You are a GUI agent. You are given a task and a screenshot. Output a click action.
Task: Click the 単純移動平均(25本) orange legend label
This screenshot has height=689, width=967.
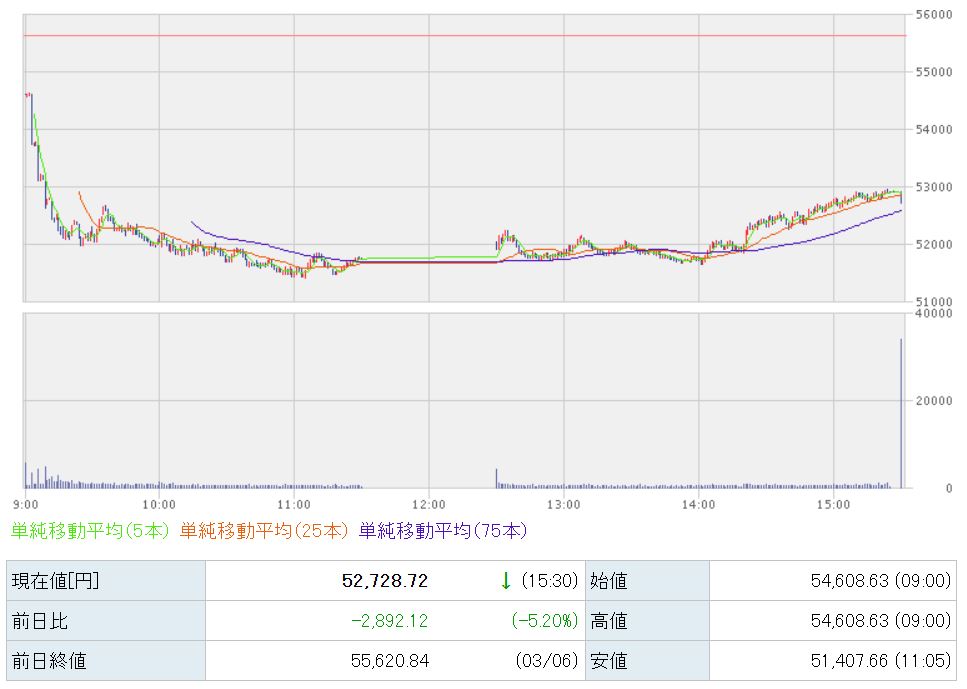point(265,531)
